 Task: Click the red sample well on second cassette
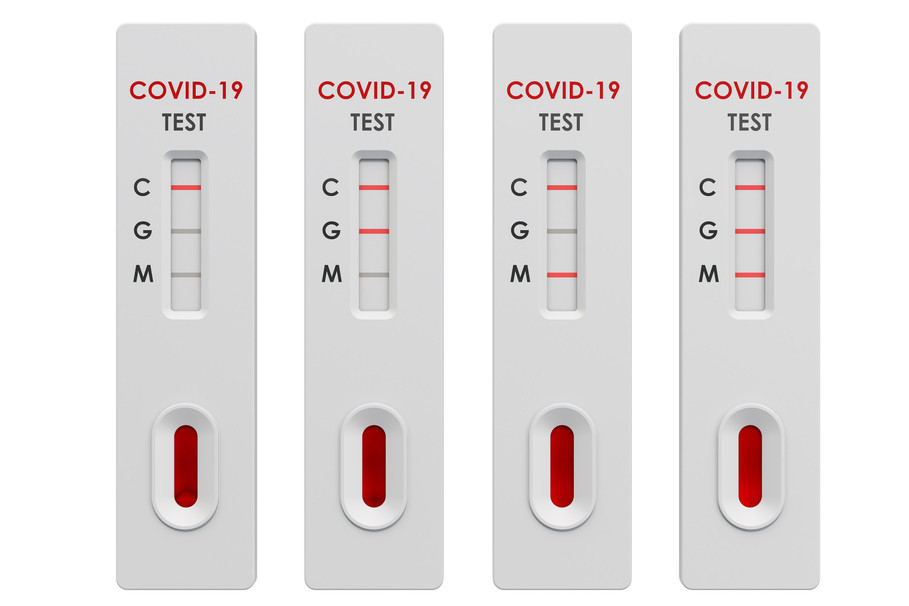click(x=374, y=466)
